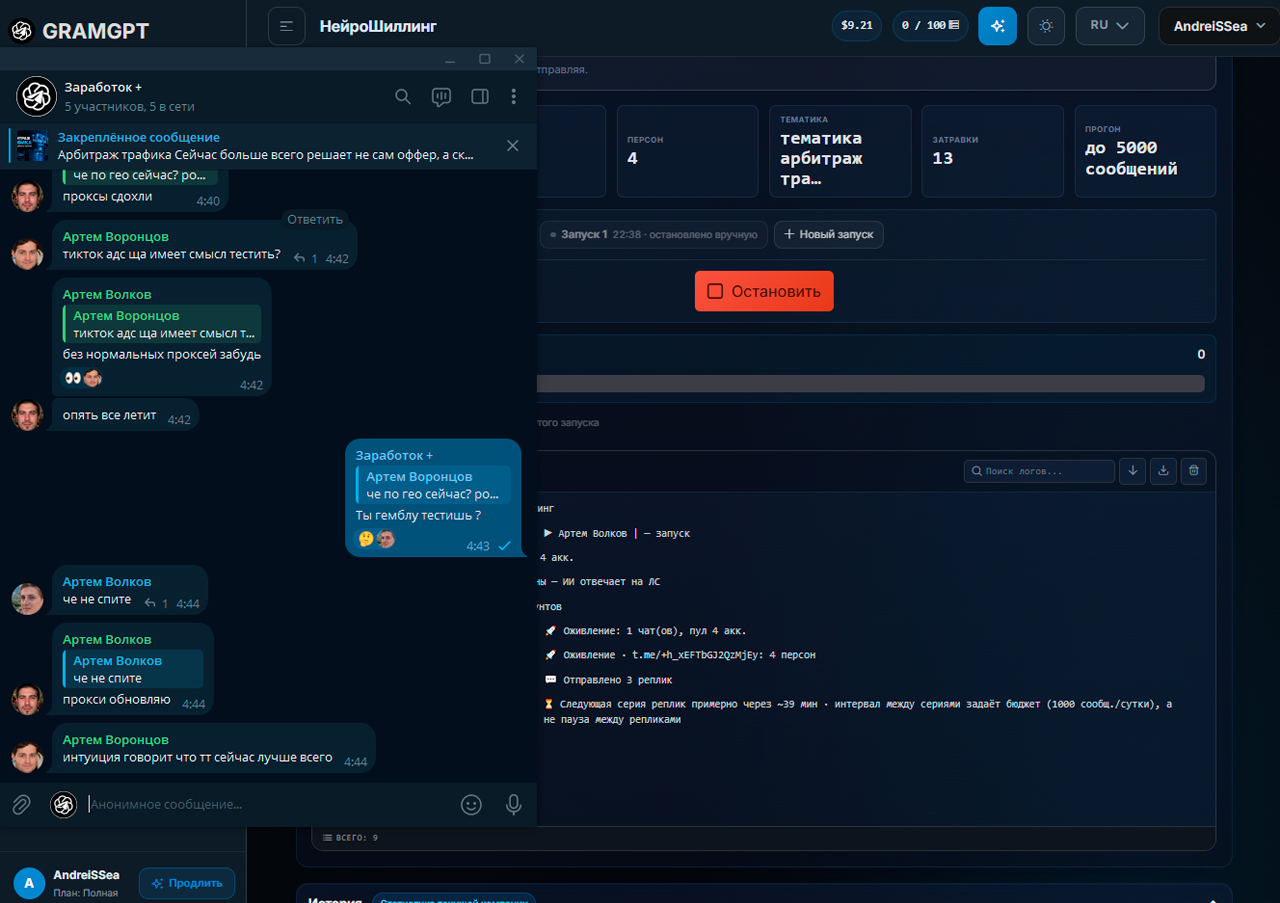Select the 'опять все летит' message text
This screenshot has width=1280, height=903.
(x=110, y=415)
